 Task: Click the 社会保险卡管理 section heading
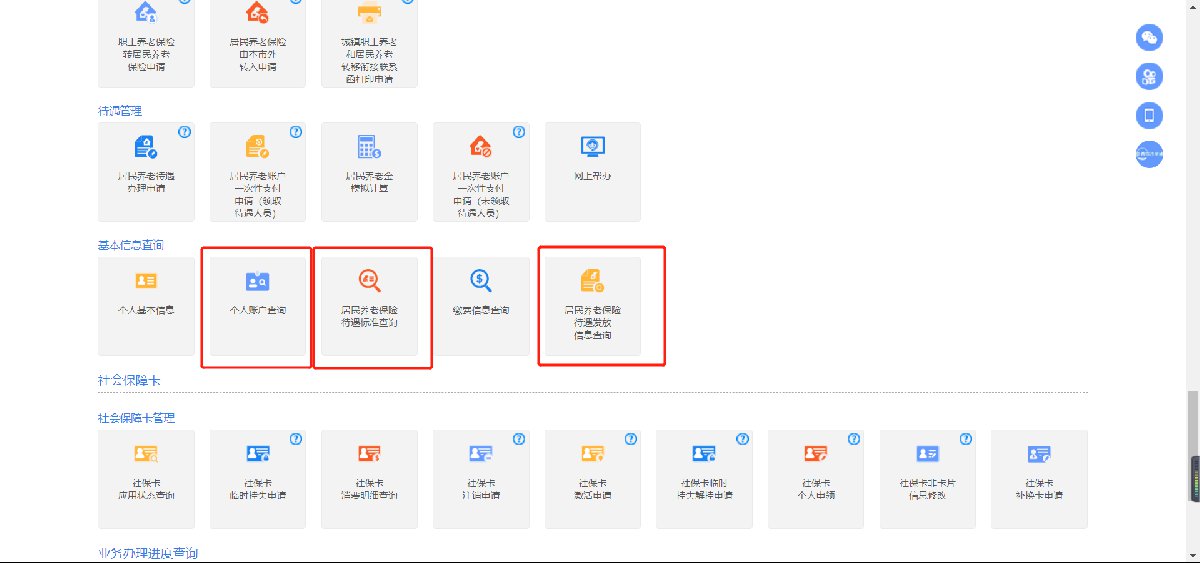137,417
